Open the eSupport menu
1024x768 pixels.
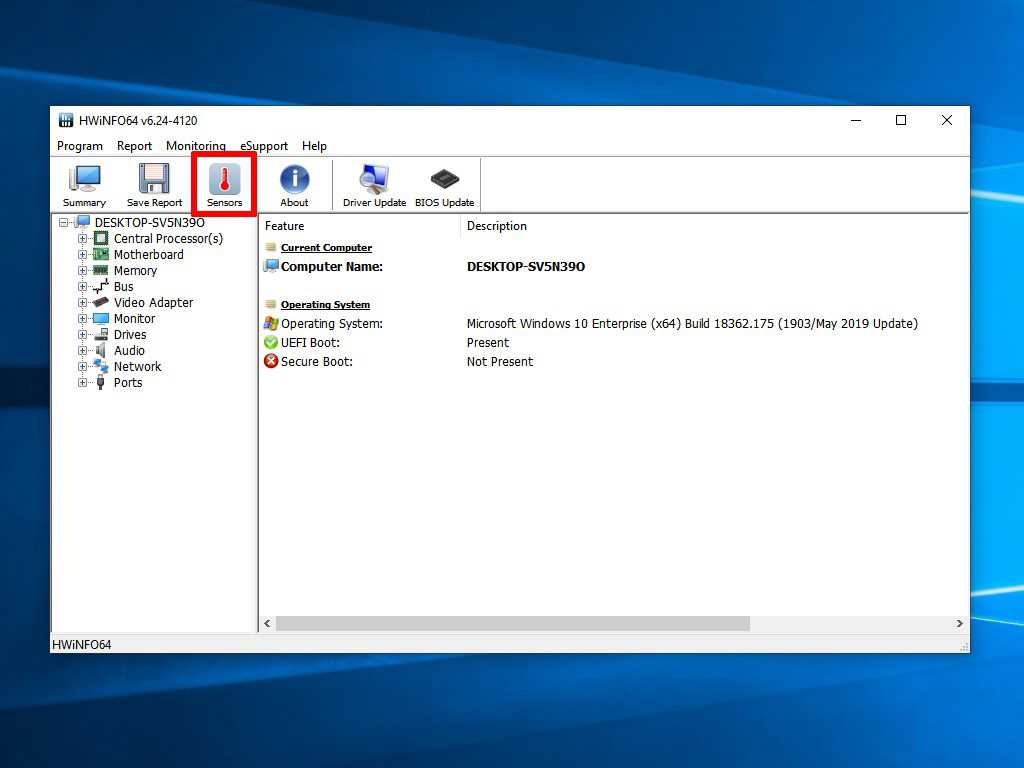tap(264, 146)
